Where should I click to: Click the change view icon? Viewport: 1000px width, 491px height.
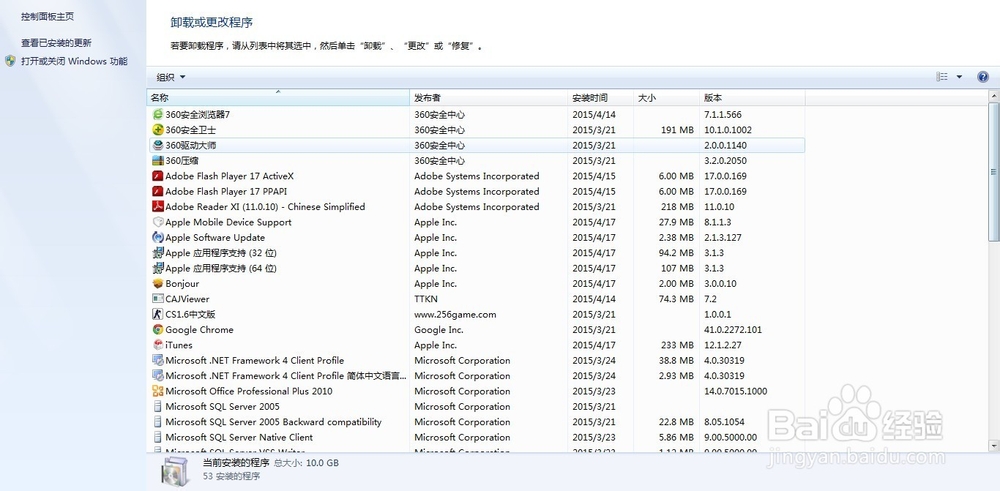coord(942,77)
